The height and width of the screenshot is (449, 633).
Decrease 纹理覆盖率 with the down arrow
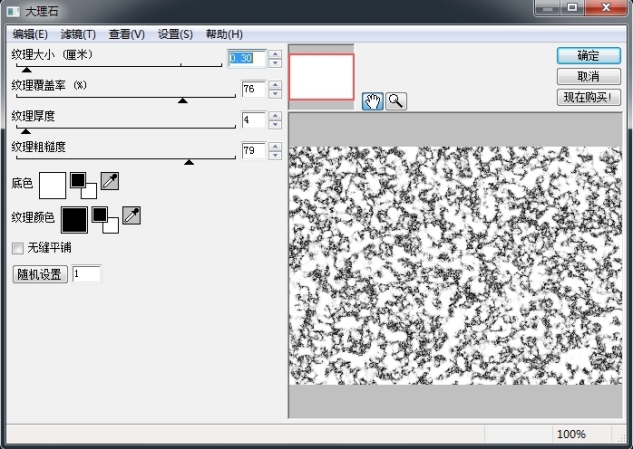click(x=275, y=95)
